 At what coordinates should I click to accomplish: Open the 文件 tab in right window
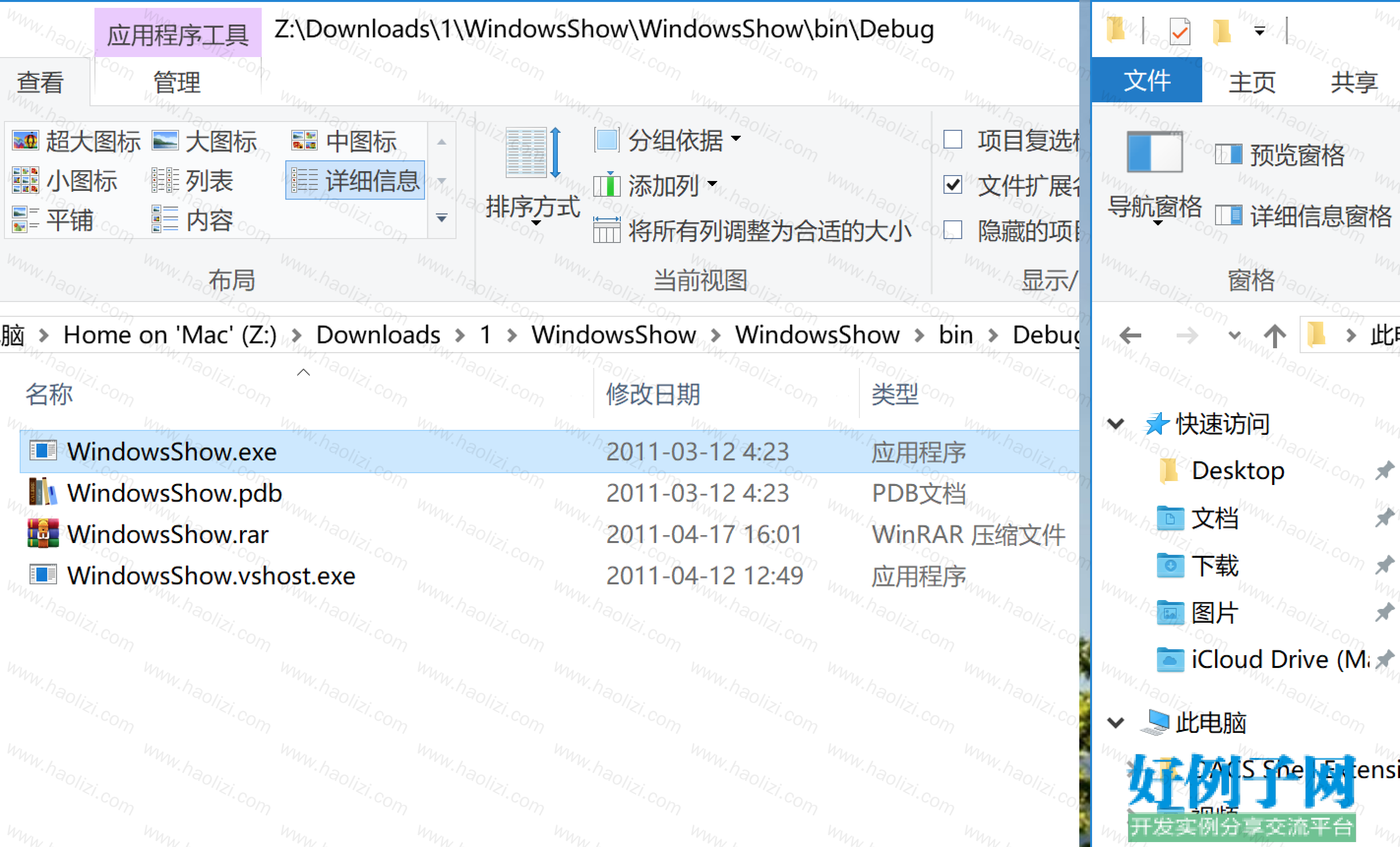click(x=1147, y=80)
